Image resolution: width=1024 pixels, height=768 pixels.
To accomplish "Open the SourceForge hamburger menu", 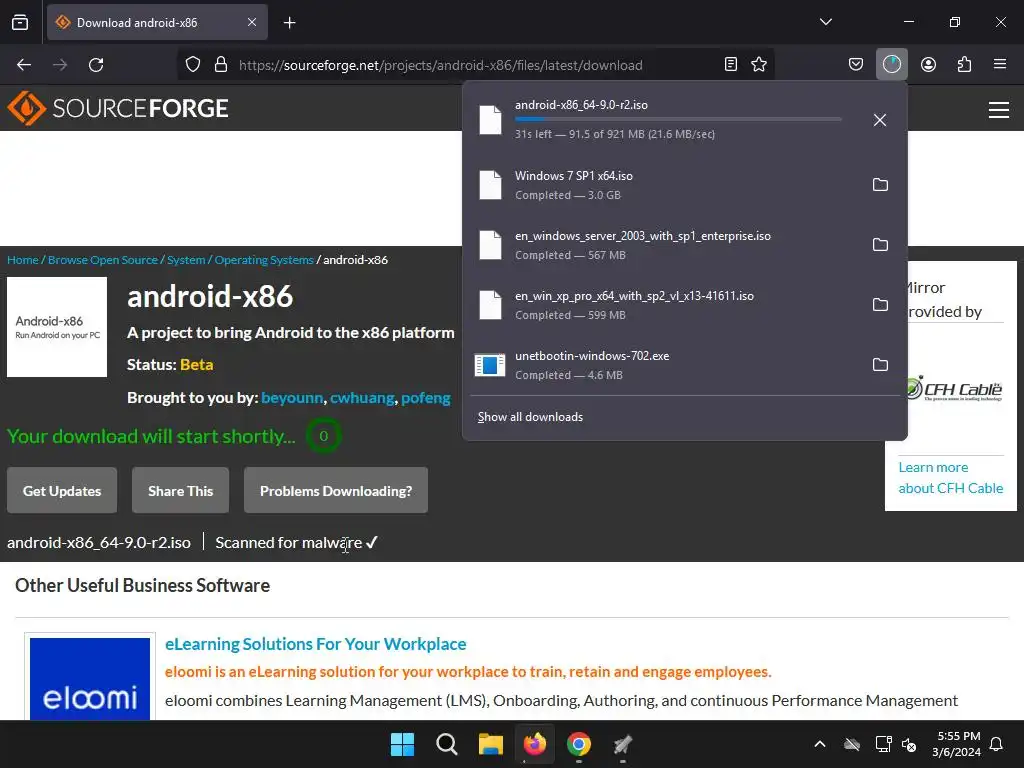I will (x=999, y=110).
